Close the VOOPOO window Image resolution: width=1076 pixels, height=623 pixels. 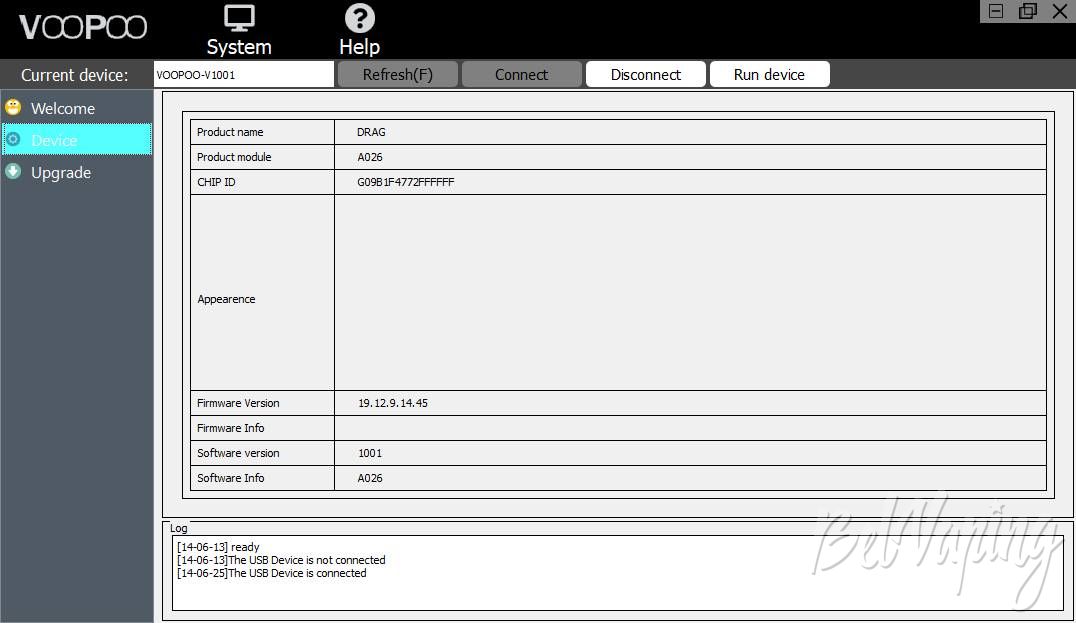click(x=1060, y=11)
